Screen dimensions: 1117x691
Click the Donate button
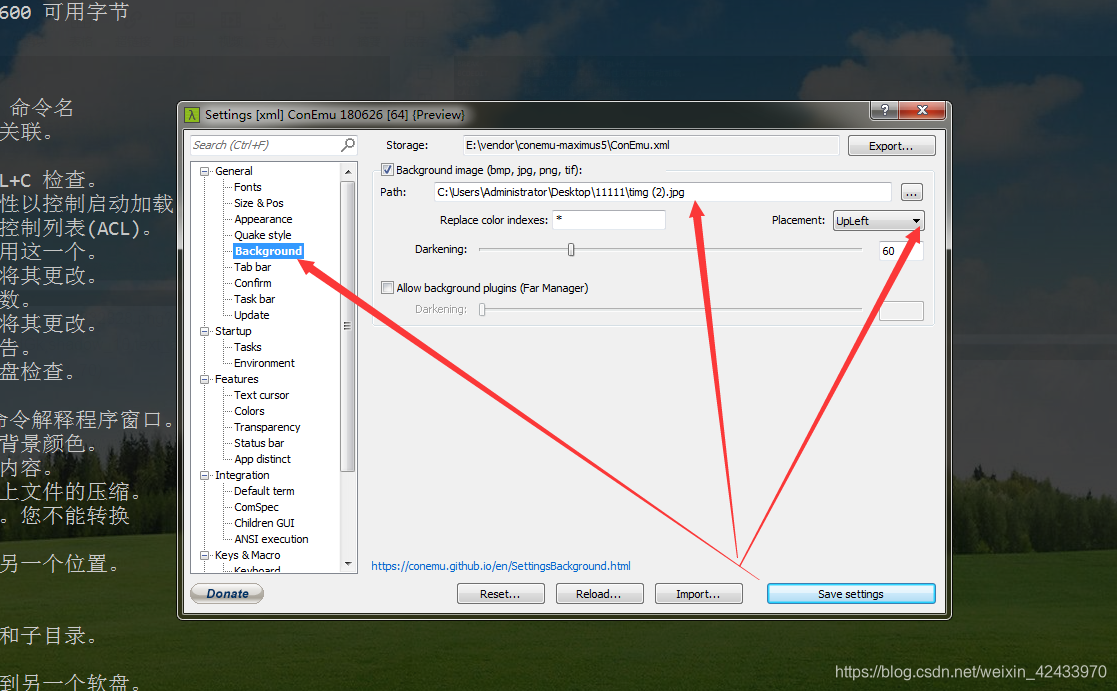[x=227, y=593]
